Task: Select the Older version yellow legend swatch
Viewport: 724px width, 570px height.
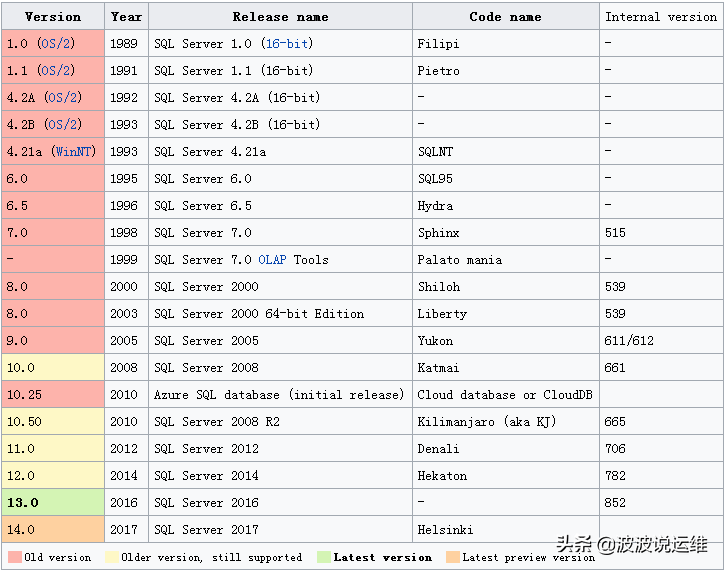Action: pos(112,557)
